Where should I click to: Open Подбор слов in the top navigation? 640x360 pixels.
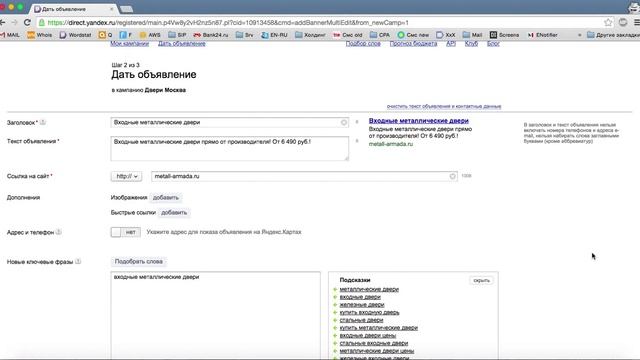(363, 44)
